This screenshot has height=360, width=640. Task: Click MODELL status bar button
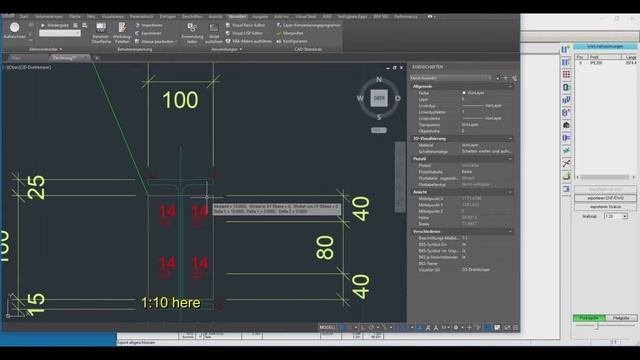[x=327, y=327]
